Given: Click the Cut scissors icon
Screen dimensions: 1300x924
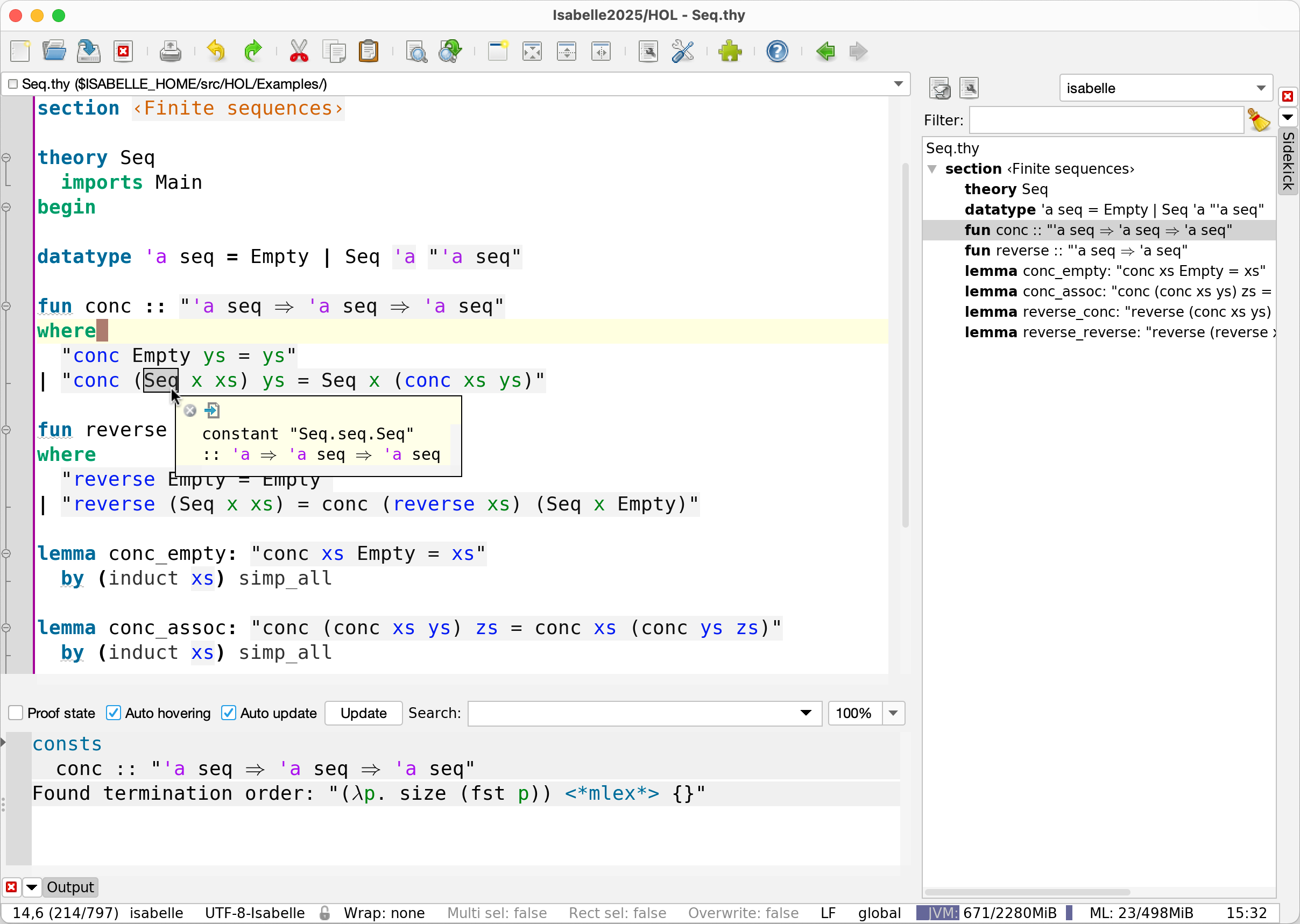Looking at the screenshot, I should pyautogui.click(x=298, y=51).
